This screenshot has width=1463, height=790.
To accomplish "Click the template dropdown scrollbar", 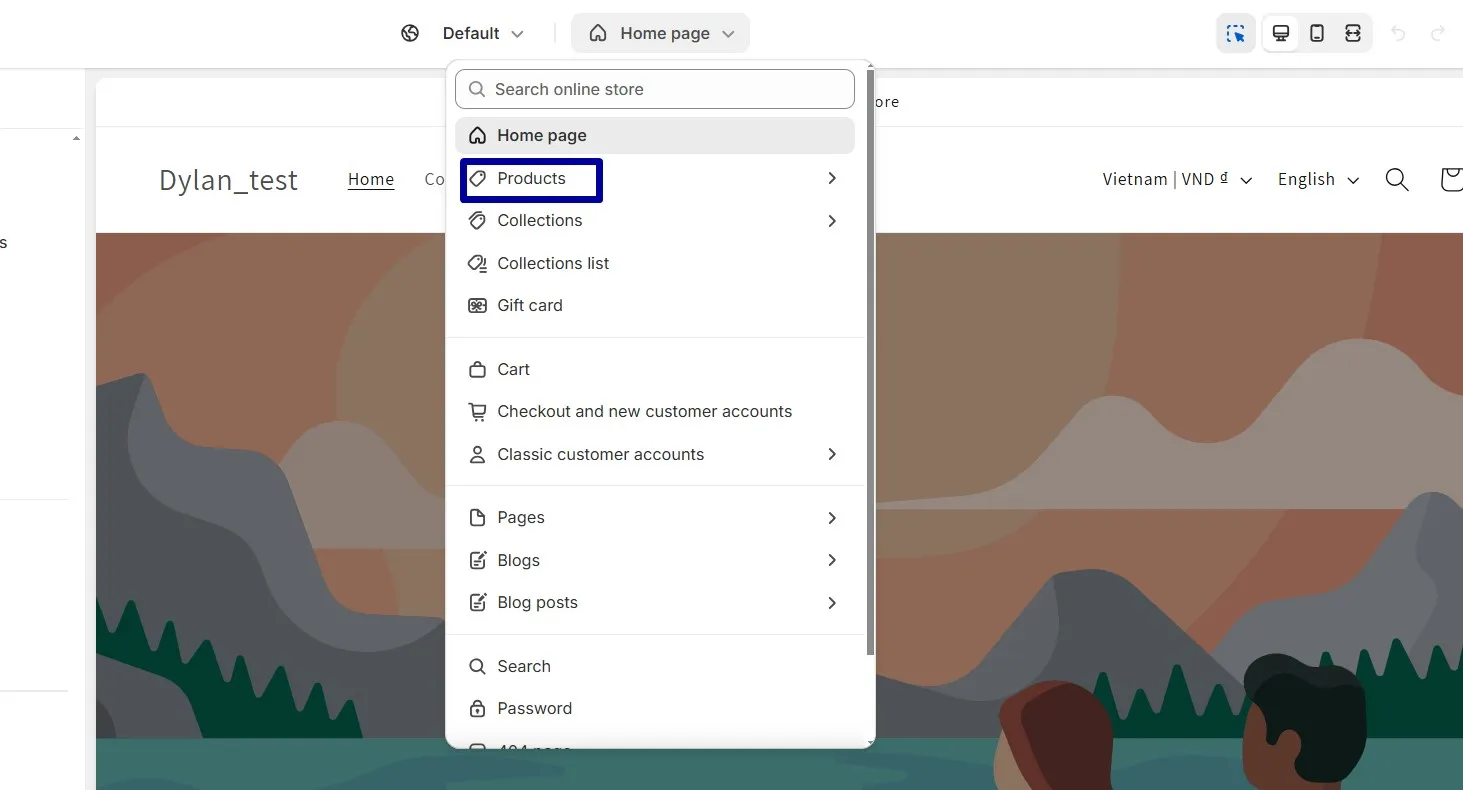I will point(870,362).
